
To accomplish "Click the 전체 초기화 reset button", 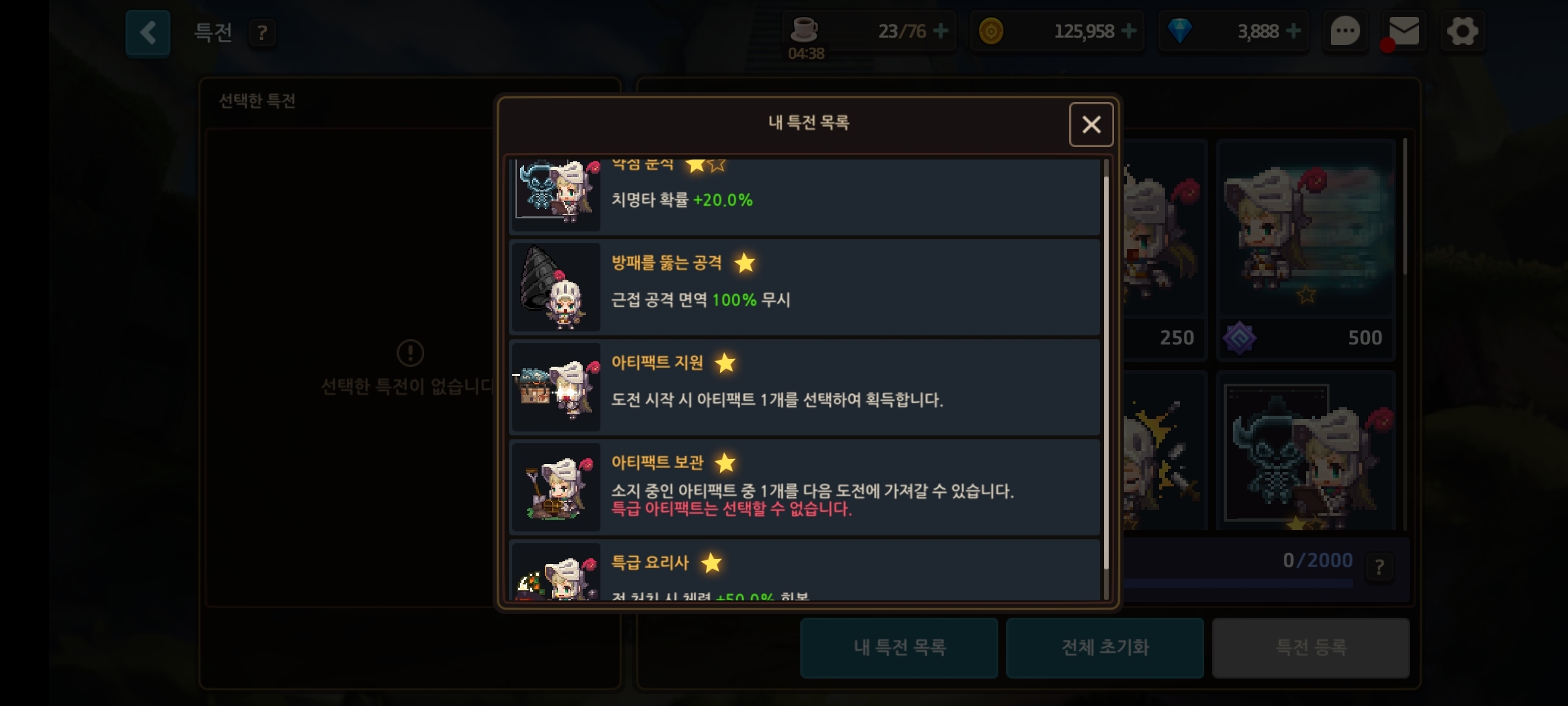I will click(1105, 648).
